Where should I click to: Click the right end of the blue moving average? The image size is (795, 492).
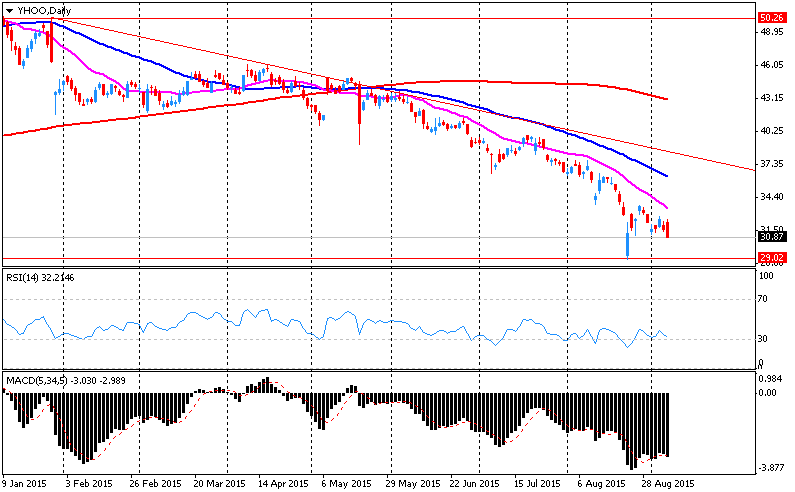tap(665, 175)
